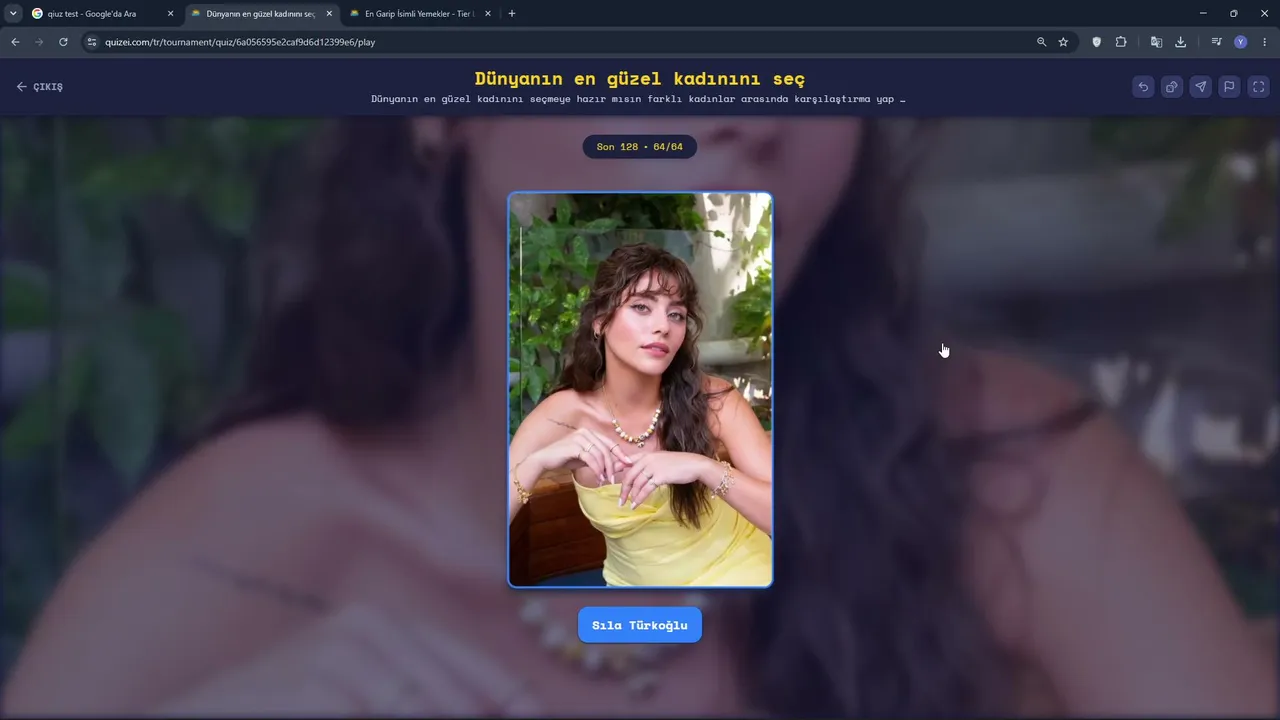
Task: Click the Son 128 • 64/64 round badge
Action: point(640,147)
